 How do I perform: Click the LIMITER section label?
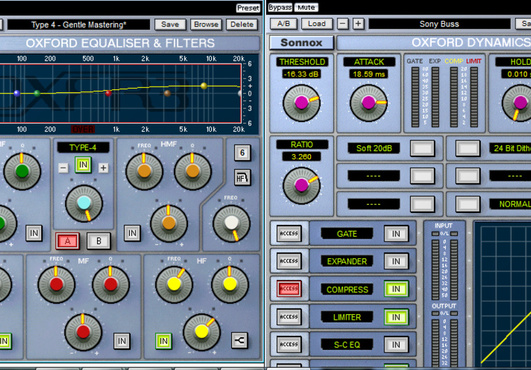[x=347, y=317]
